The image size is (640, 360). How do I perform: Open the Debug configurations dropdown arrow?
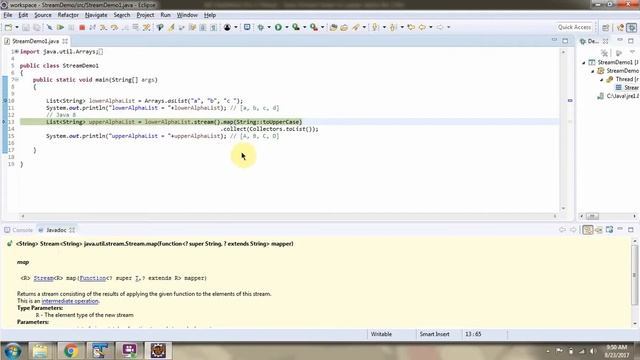click(269, 27)
